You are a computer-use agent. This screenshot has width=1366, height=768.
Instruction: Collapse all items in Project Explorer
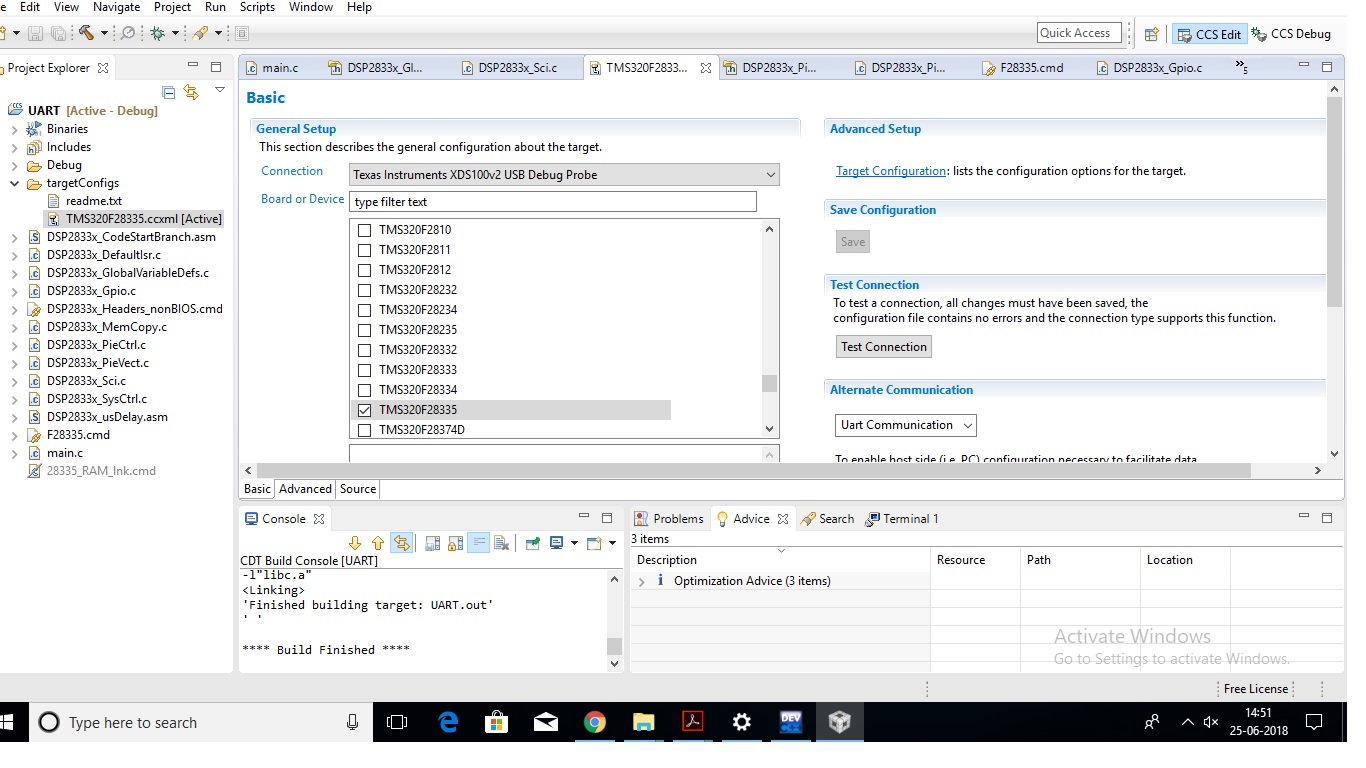[x=169, y=92]
